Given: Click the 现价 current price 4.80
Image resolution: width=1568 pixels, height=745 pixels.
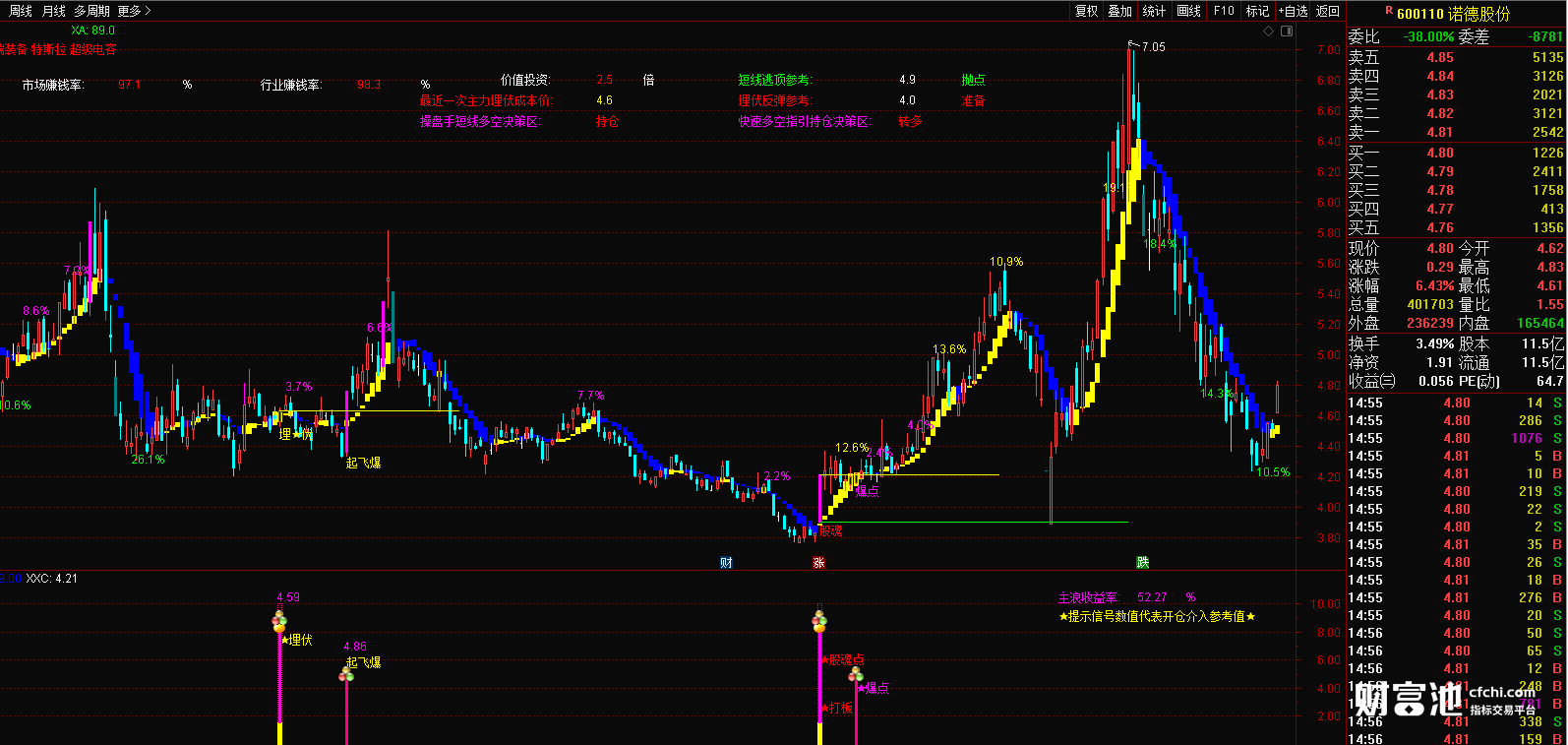Looking at the screenshot, I should [1440, 249].
